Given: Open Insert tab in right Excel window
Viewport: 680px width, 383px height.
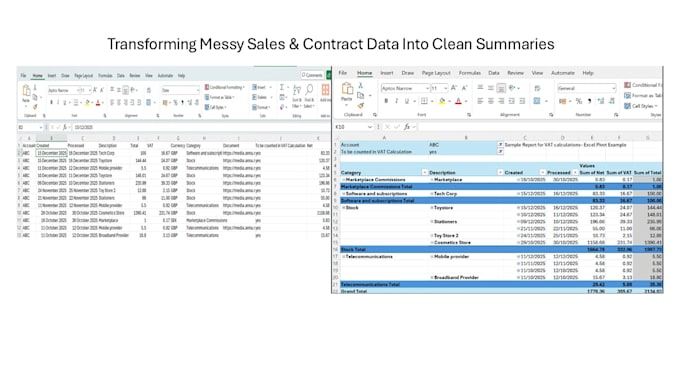Looking at the screenshot, I should pos(387,73).
